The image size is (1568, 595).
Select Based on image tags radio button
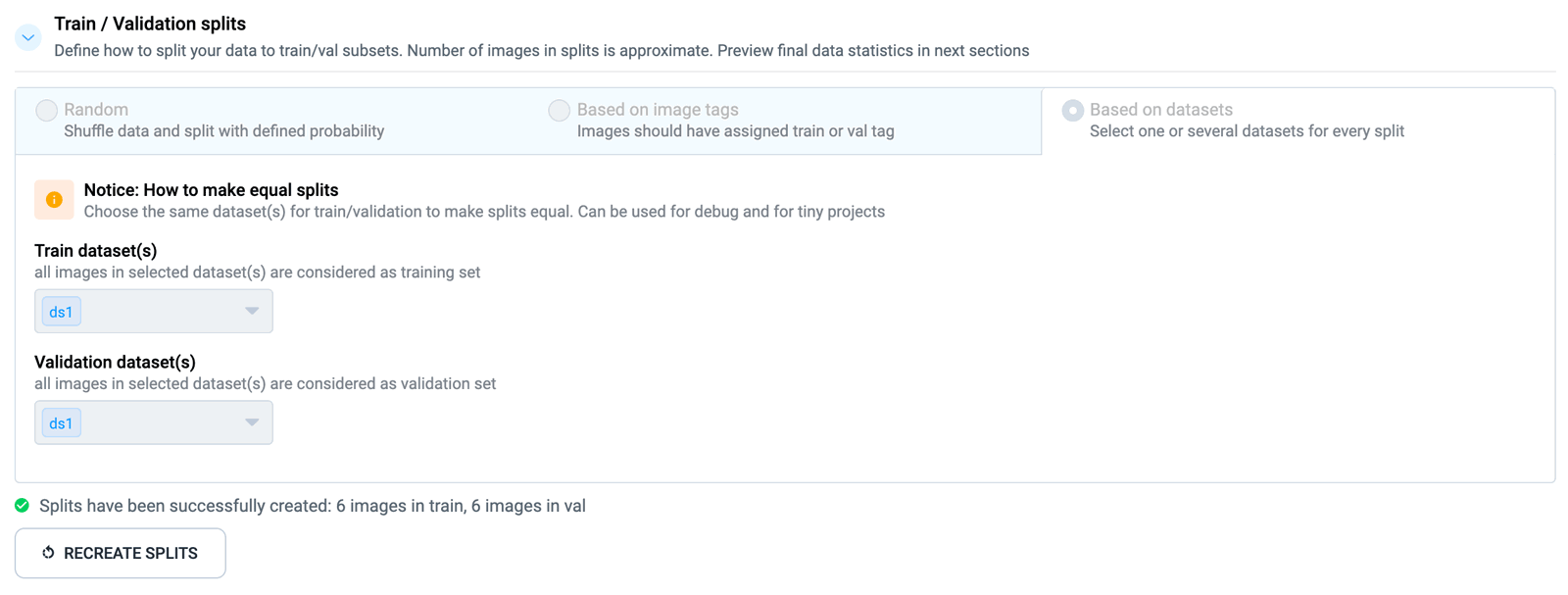(x=559, y=111)
